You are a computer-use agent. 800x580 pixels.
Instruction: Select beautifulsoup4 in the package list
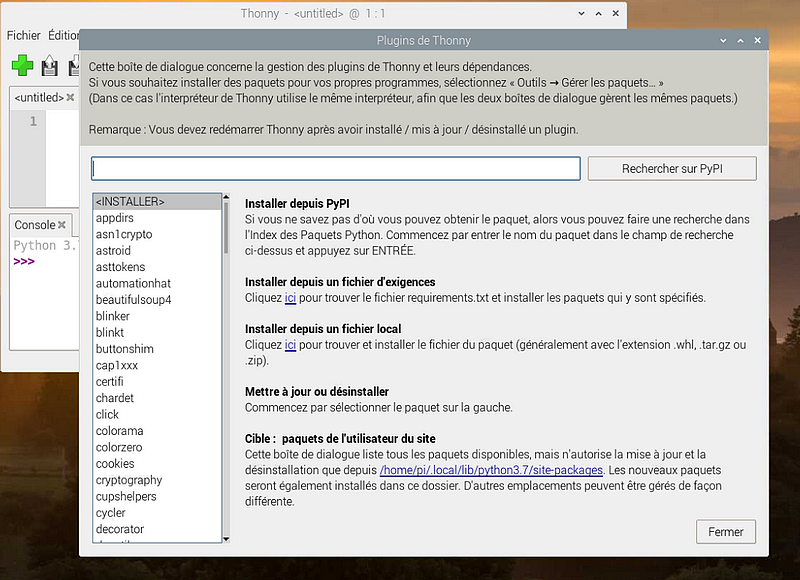tap(157, 299)
